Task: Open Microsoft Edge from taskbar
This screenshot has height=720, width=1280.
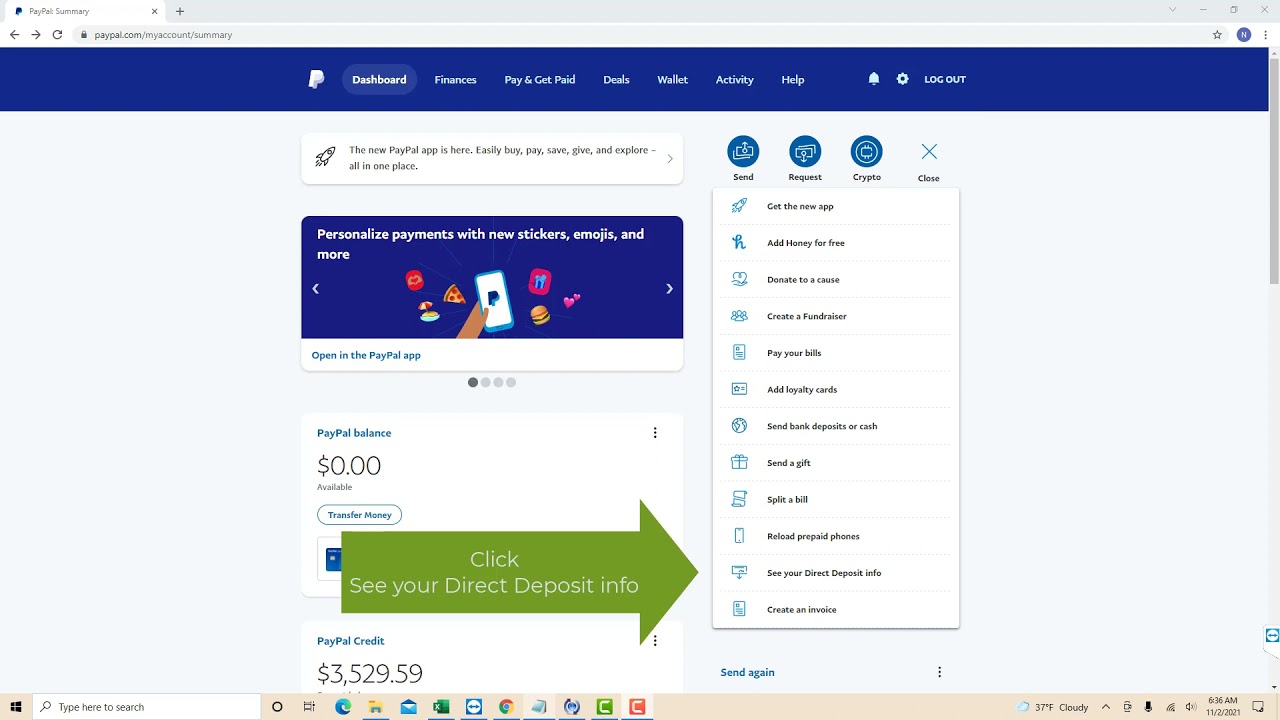Action: pos(343,707)
